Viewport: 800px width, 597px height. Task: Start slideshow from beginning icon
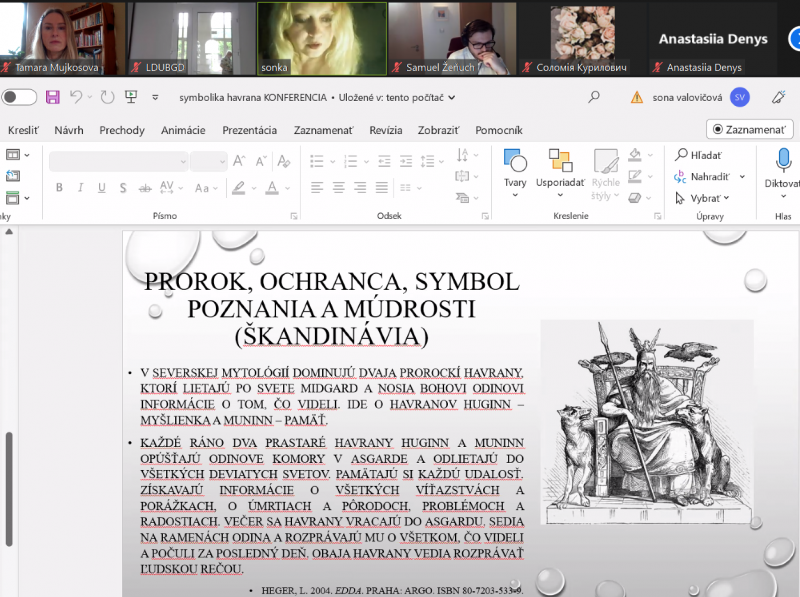coord(131,97)
